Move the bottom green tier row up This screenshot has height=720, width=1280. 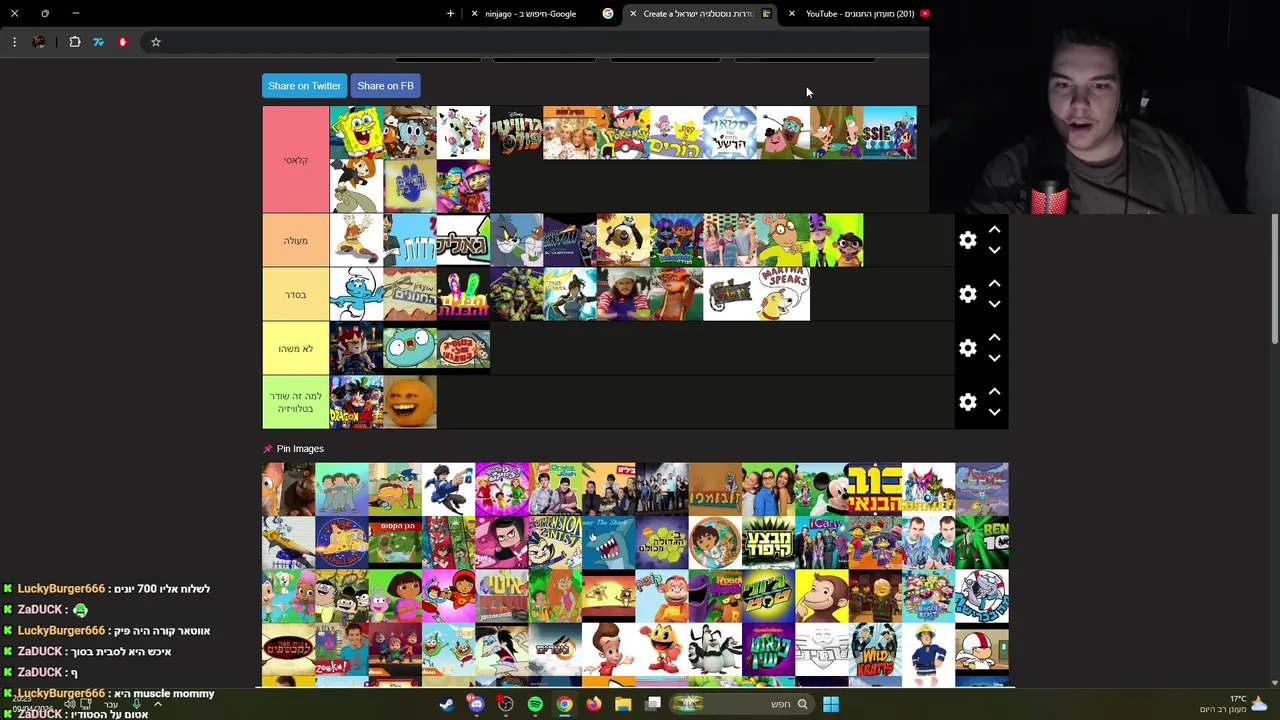pos(994,392)
